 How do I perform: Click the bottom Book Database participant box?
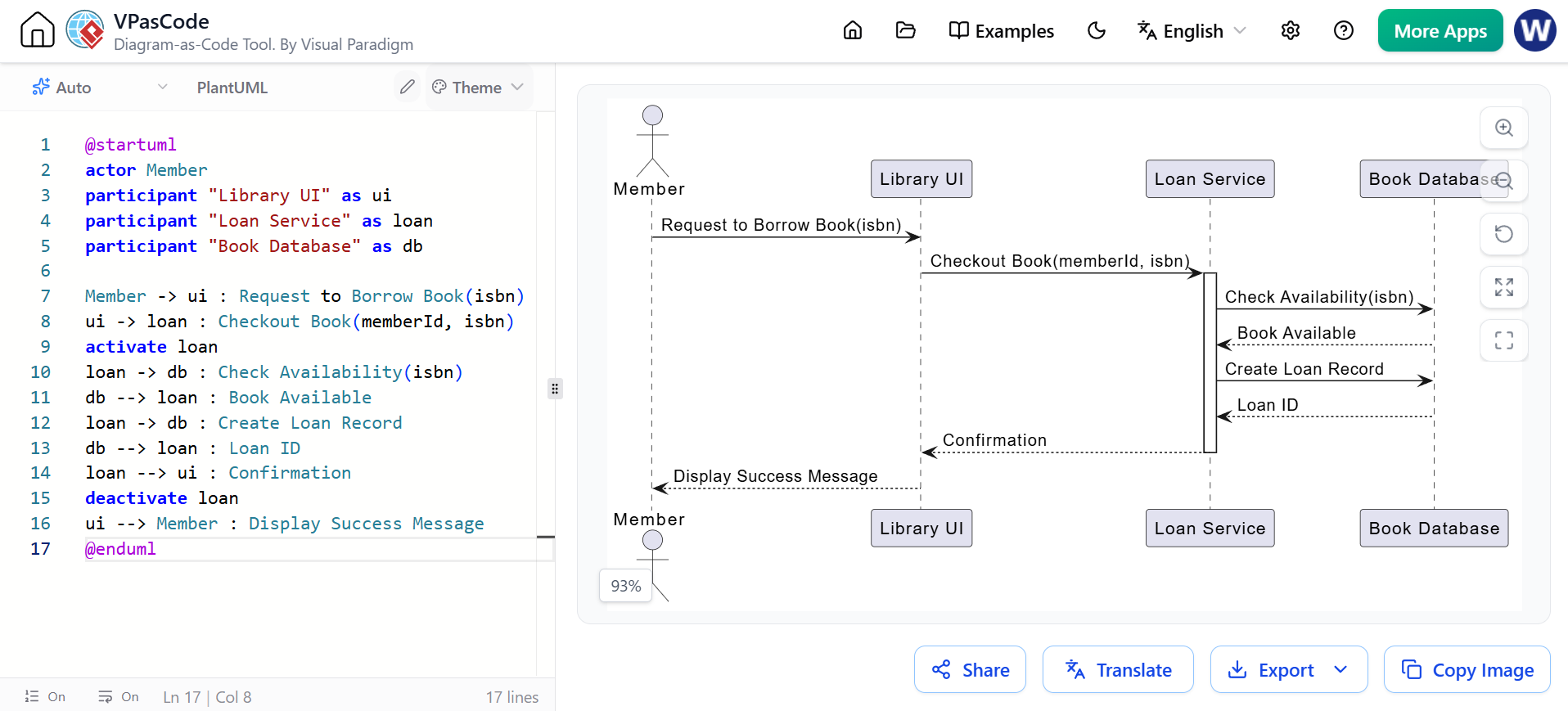click(1434, 528)
